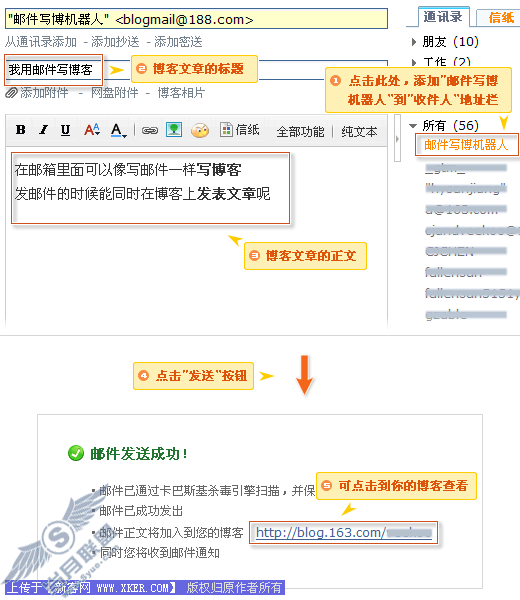Screen dimensions: 520x600
Task: Select 邮件写博机器人 contact in address list
Action: pyautogui.click(x=466, y=144)
